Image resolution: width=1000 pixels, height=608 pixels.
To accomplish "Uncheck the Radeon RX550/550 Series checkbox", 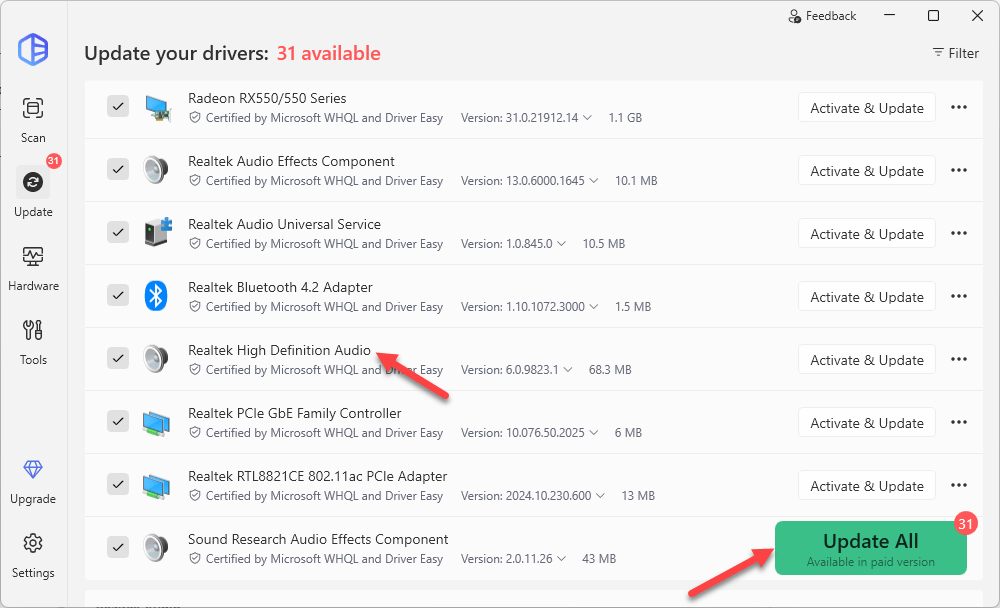I will click(118, 107).
